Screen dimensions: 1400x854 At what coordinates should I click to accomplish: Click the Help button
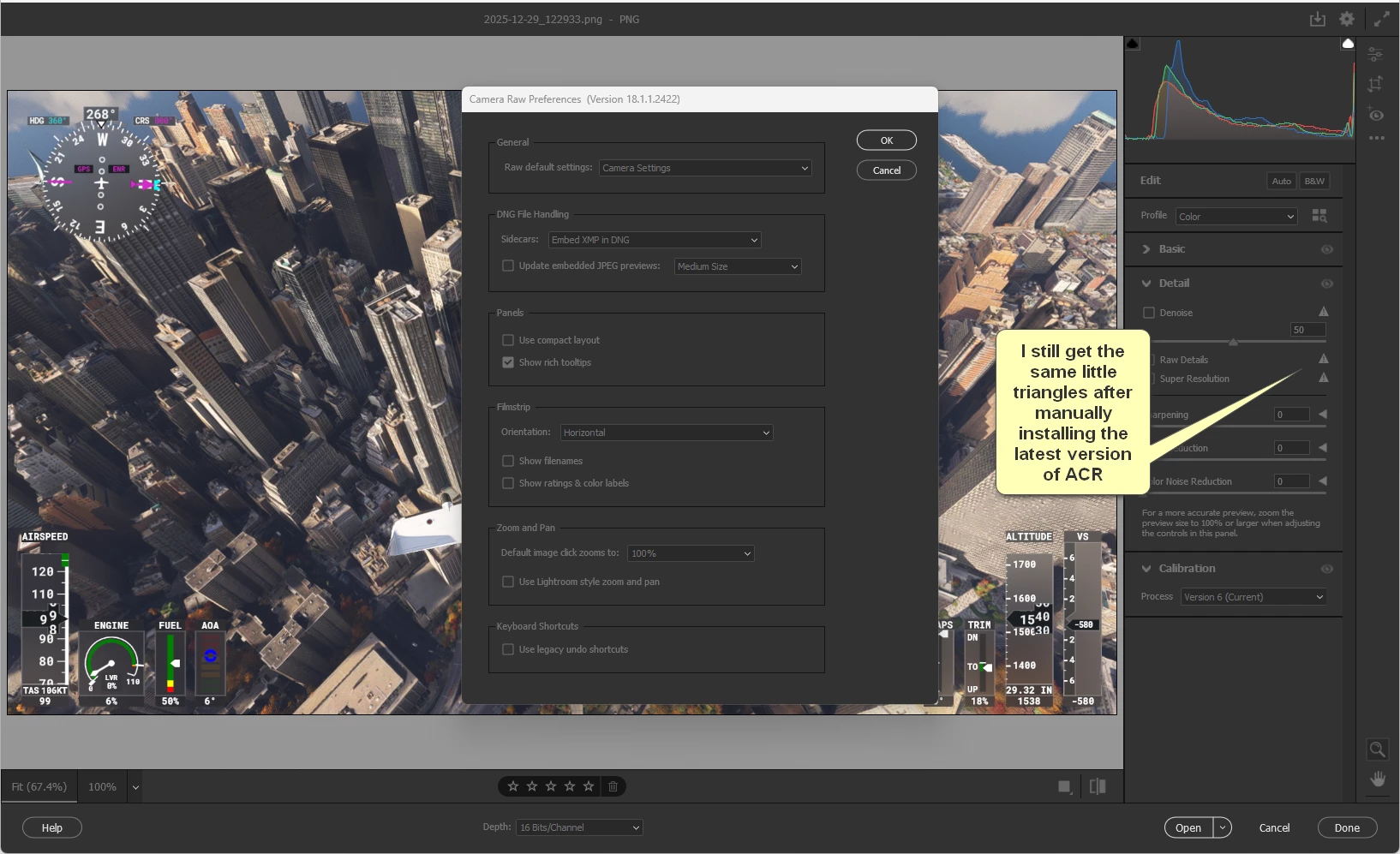[52, 827]
